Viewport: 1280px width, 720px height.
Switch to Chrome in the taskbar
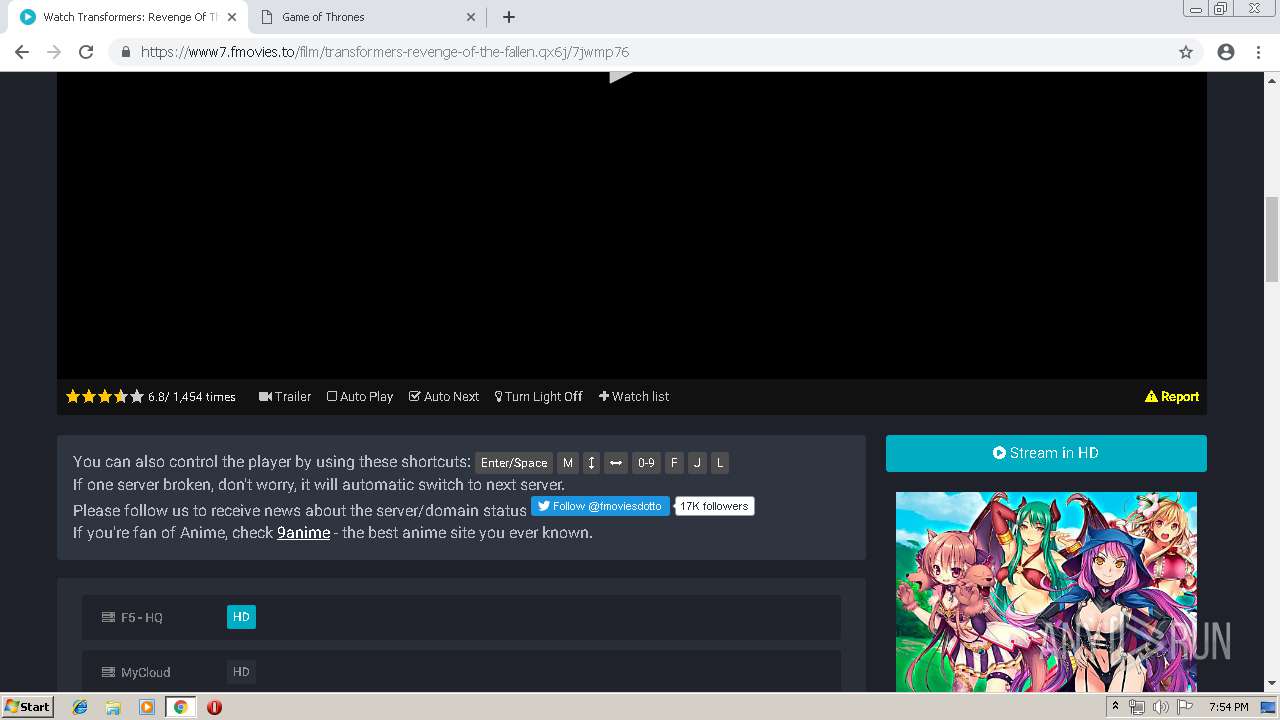coord(180,707)
